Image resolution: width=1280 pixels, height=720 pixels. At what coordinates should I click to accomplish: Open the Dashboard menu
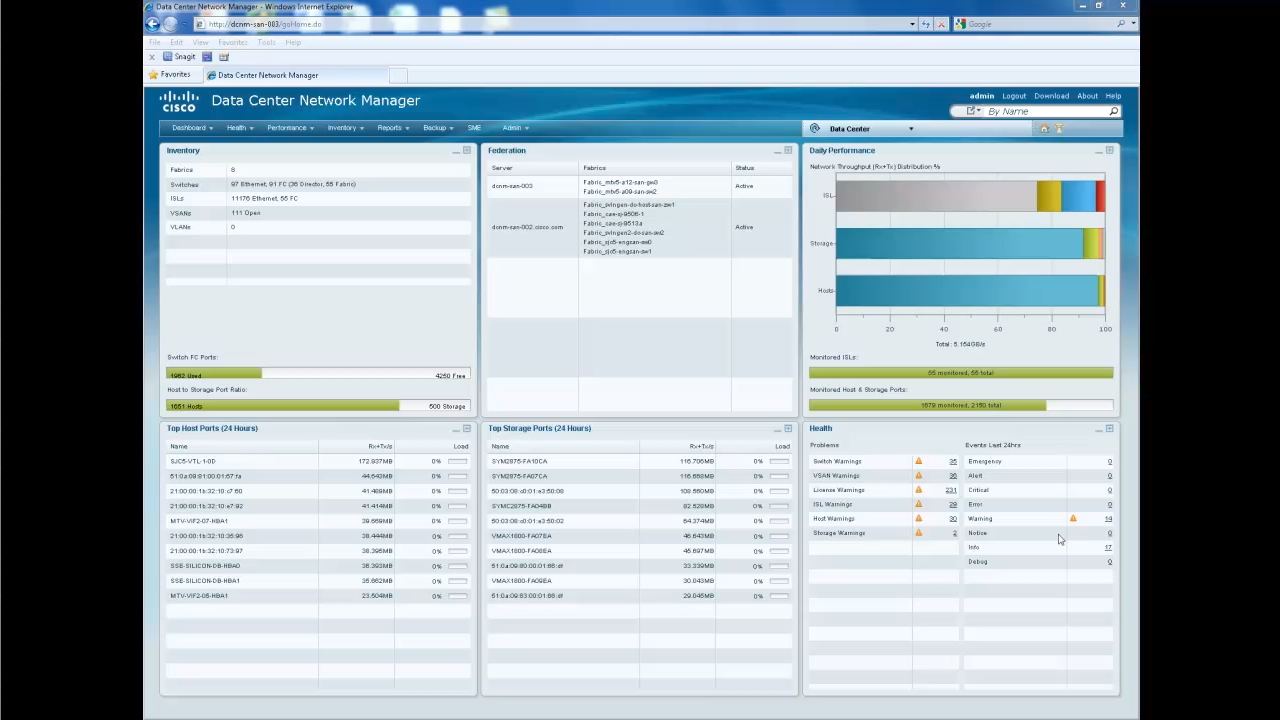point(192,128)
